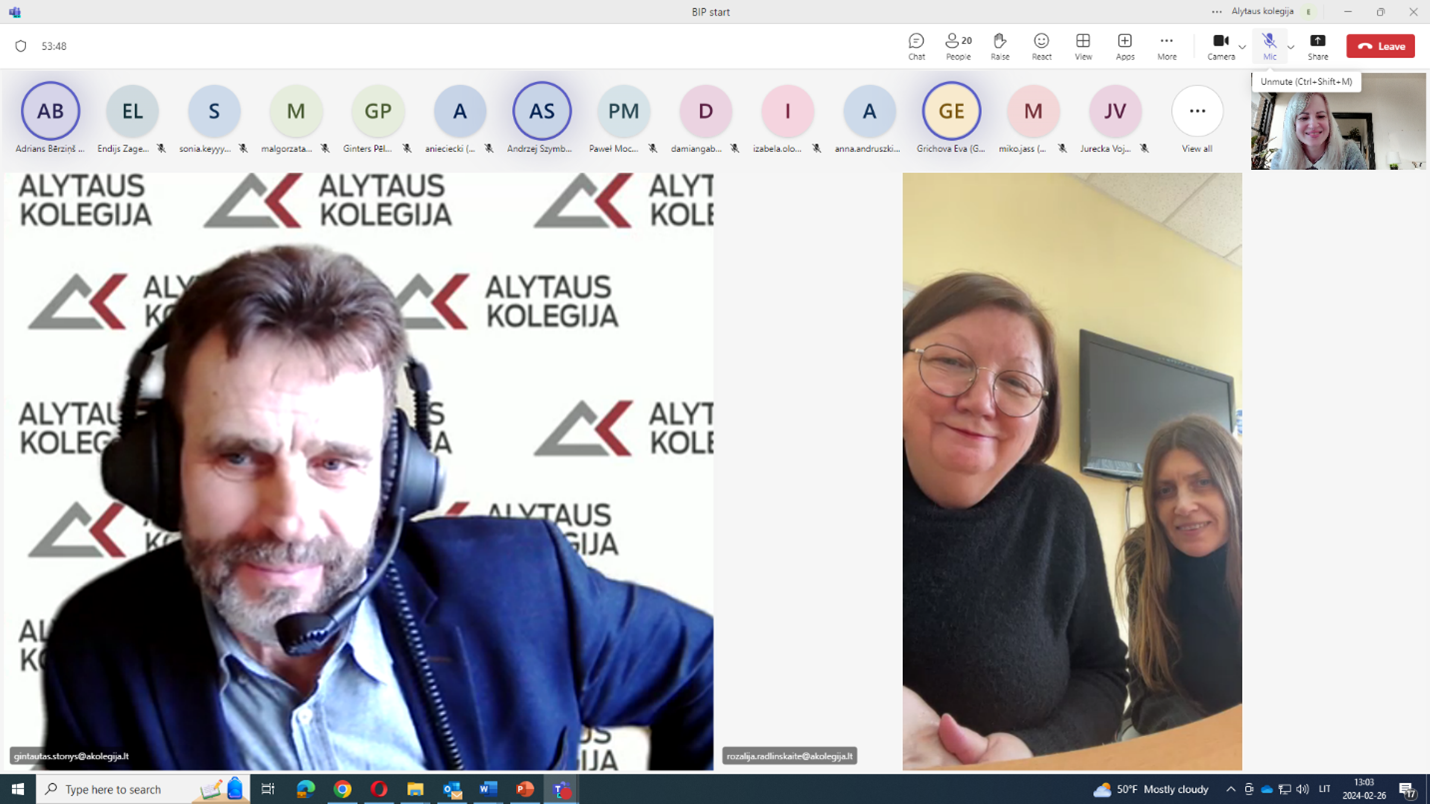Open the Windows Start menu
This screenshot has height=804, width=1430.
(x=17, y=789)
